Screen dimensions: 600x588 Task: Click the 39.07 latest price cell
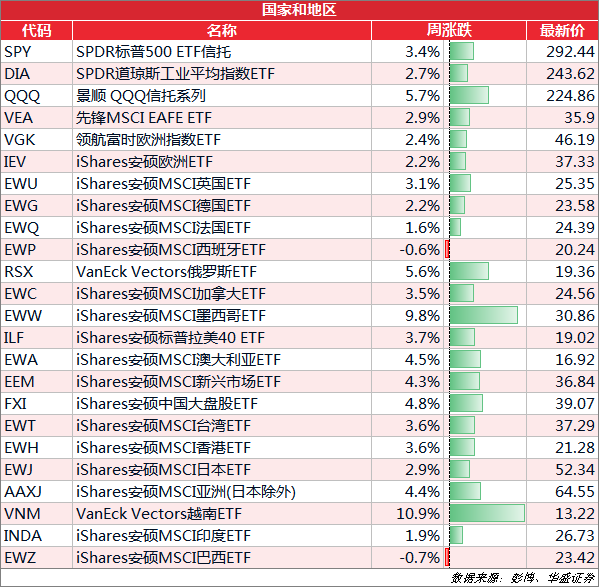click(562, 404)
